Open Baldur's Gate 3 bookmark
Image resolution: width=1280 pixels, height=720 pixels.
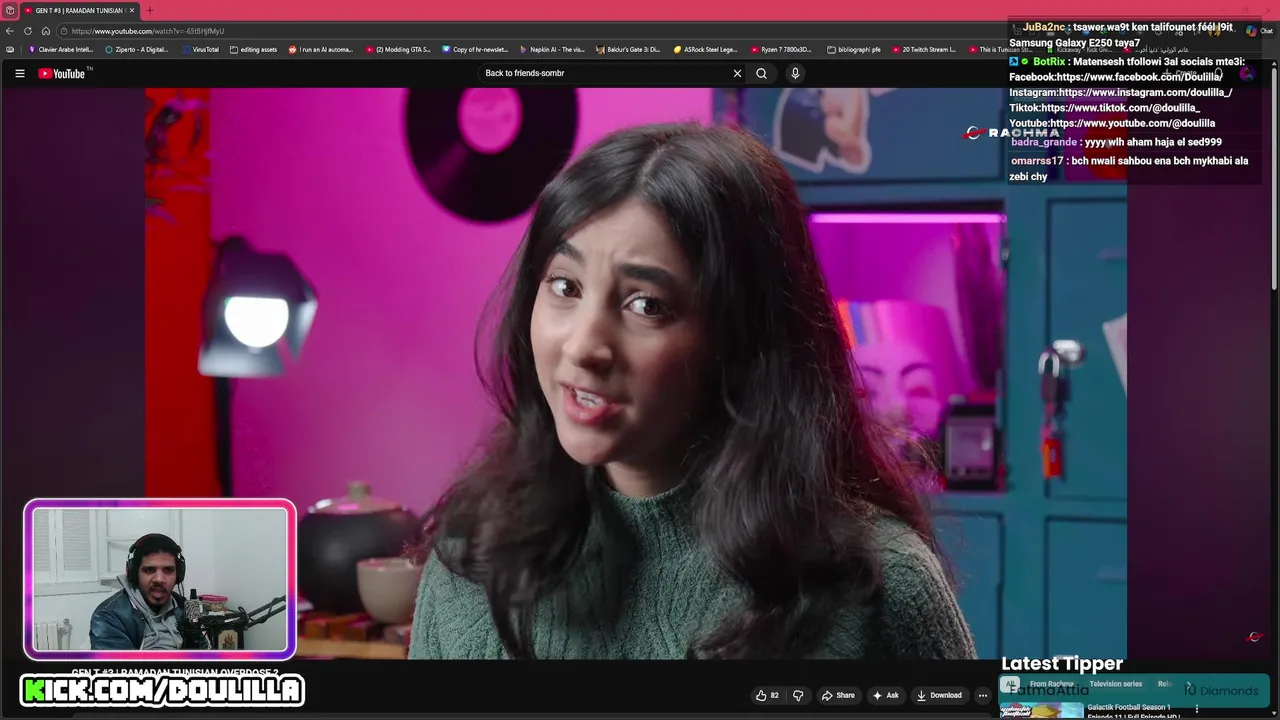(x=628, y=49)
